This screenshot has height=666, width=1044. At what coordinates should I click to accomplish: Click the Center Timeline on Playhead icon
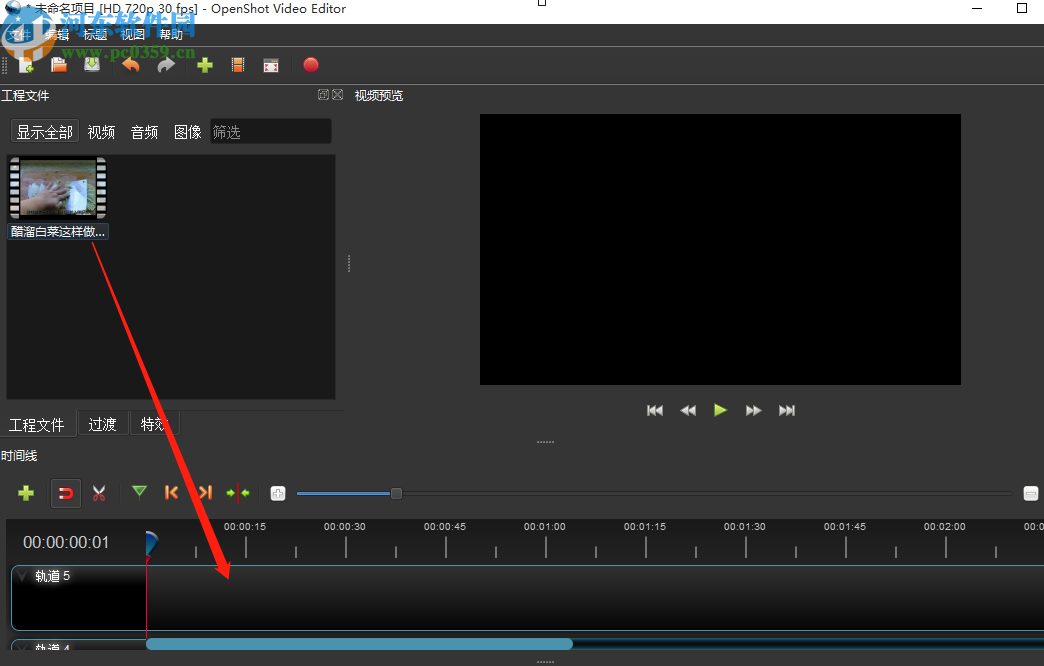coord(238,493)
